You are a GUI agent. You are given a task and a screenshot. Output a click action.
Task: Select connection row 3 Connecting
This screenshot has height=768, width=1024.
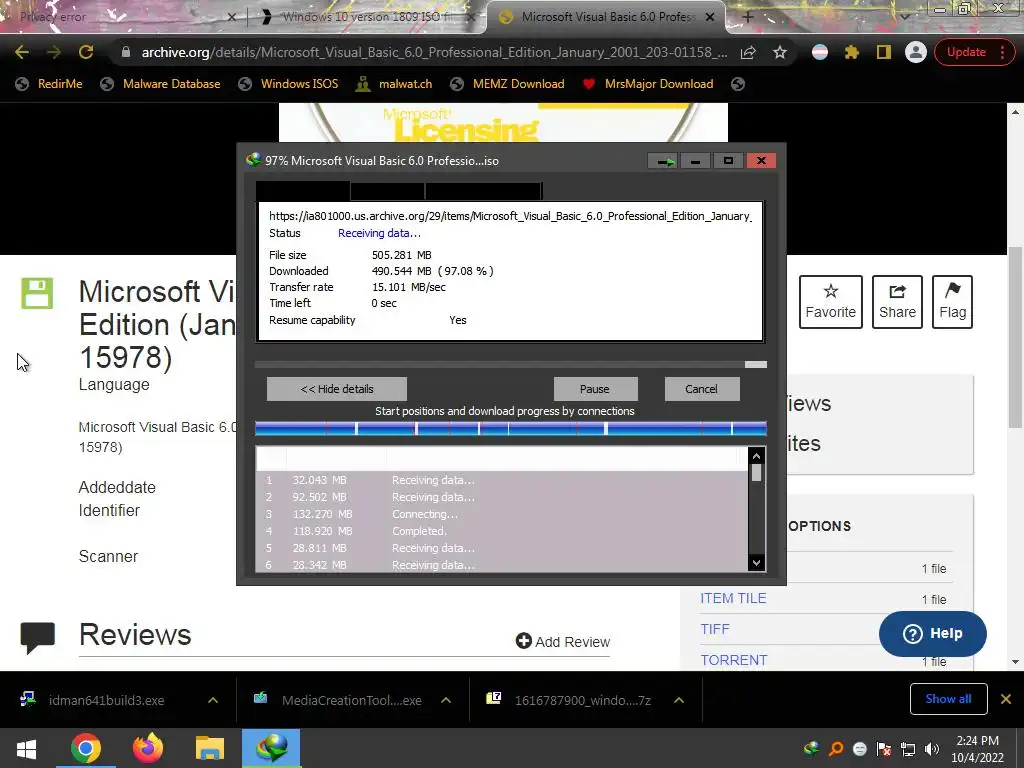click(502, 514)
